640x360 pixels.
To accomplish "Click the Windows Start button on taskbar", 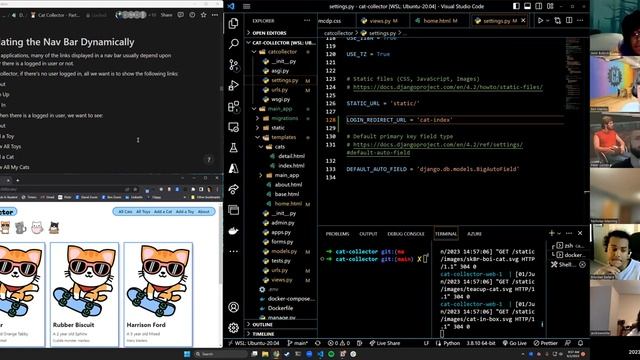I will pos(187,354).
